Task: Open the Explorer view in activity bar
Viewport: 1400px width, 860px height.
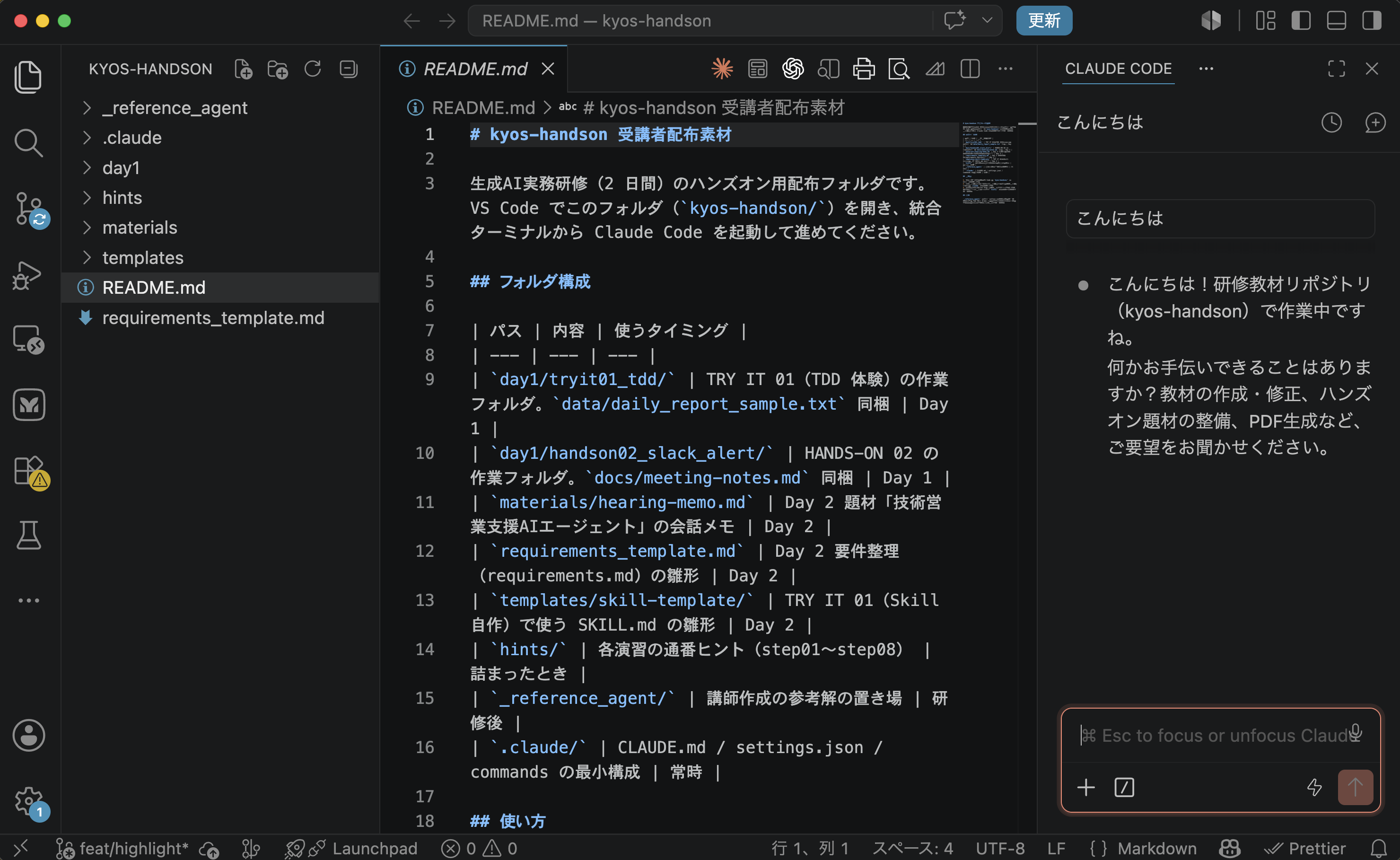Action: (x=28, y=77)
